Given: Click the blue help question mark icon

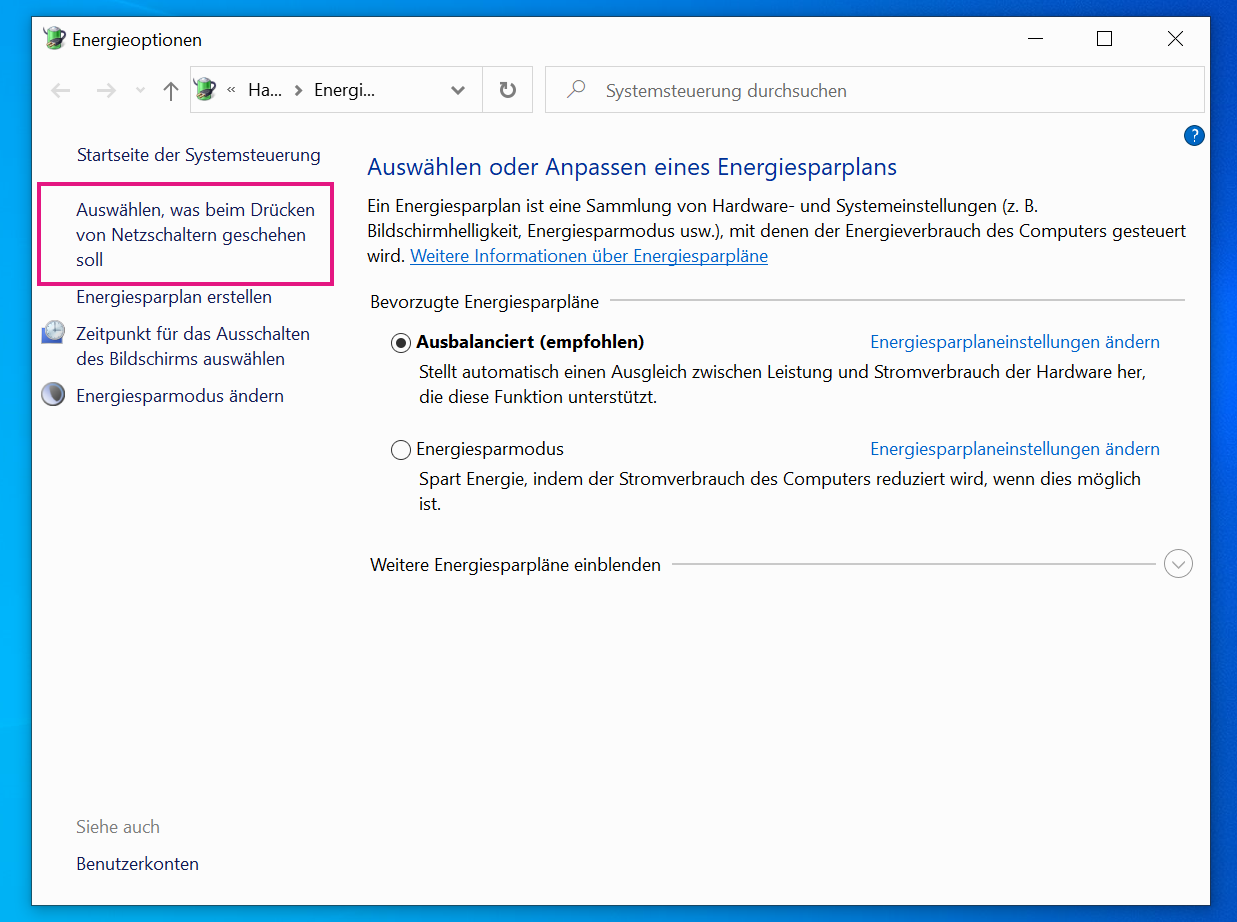Looking at the screenshot, I should pyautogui.click(x=1193, y=136).
